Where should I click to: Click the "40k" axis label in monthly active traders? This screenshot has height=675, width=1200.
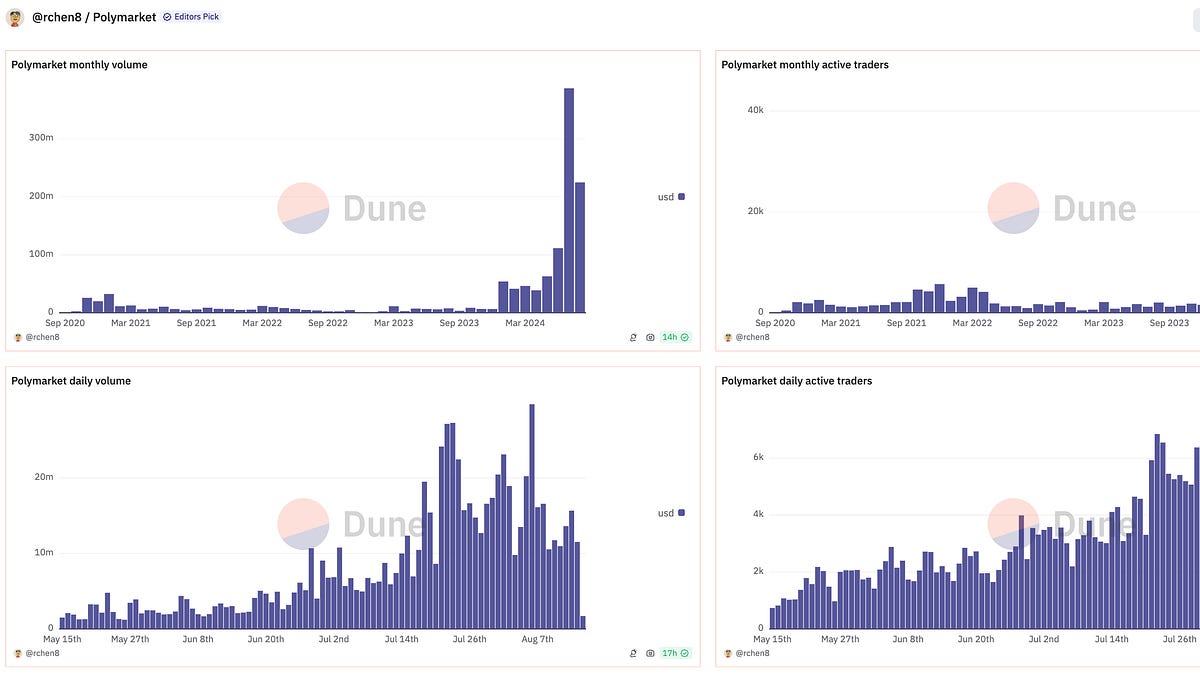click(755, 110)
